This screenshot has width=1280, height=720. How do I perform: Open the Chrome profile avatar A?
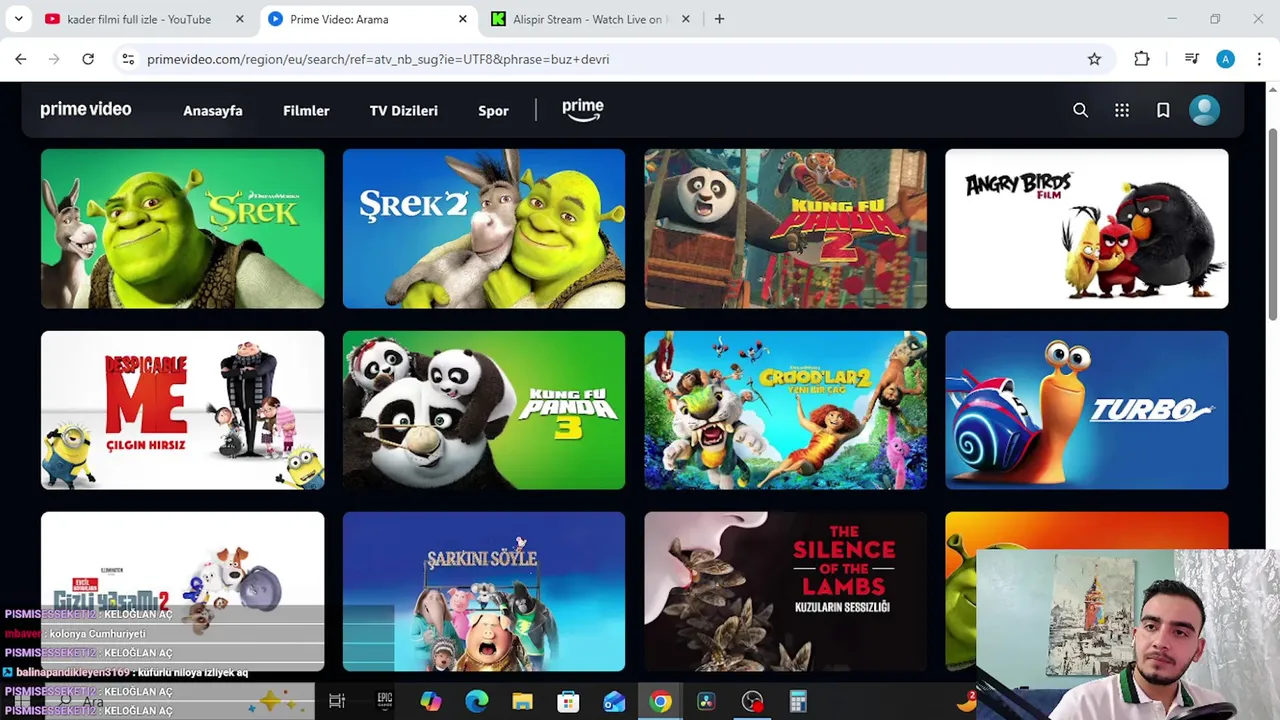click(1225, 59)
